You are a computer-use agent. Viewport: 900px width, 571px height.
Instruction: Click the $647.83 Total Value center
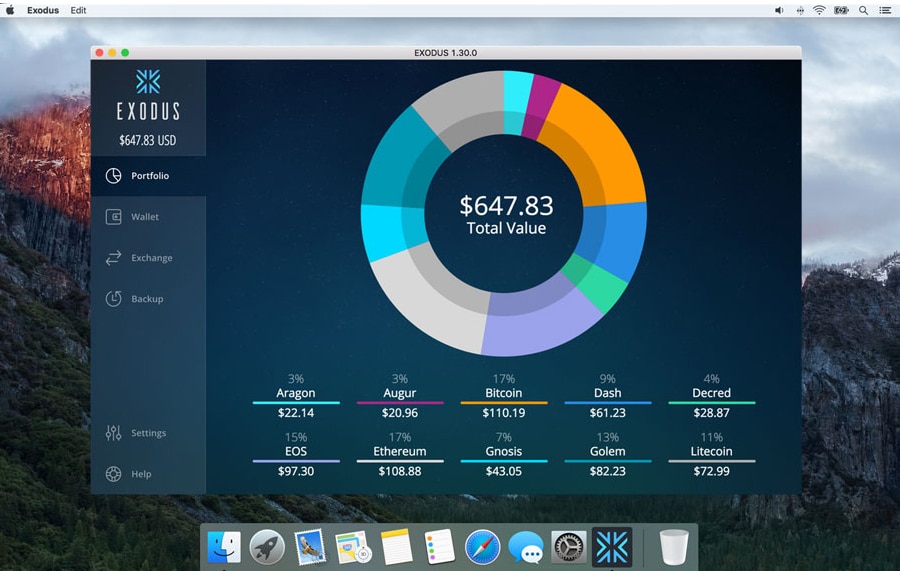tap(506, 214)
